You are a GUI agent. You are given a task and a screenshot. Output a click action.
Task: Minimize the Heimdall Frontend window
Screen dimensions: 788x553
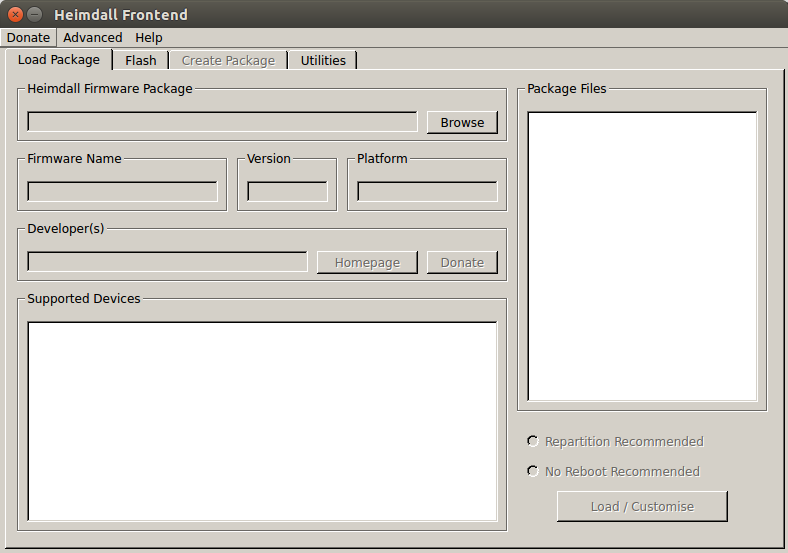click(35, 15)
